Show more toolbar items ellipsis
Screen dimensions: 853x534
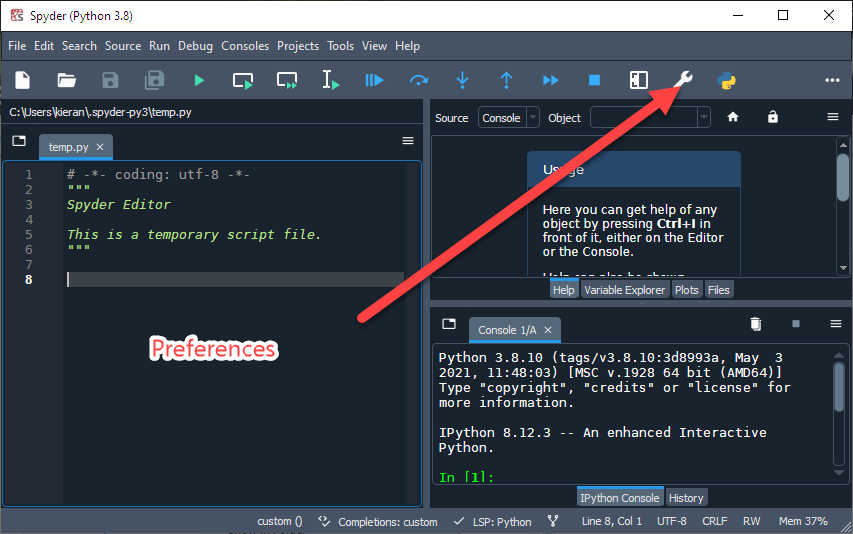coord(832,80)
